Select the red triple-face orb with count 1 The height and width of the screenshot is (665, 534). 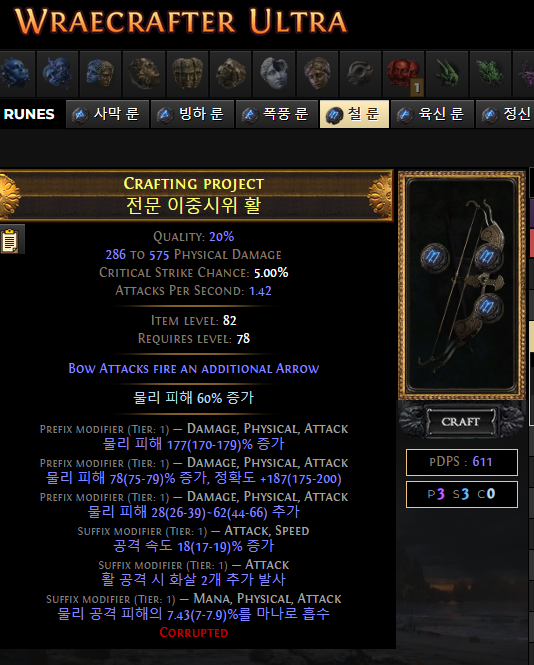coord(403,74)
